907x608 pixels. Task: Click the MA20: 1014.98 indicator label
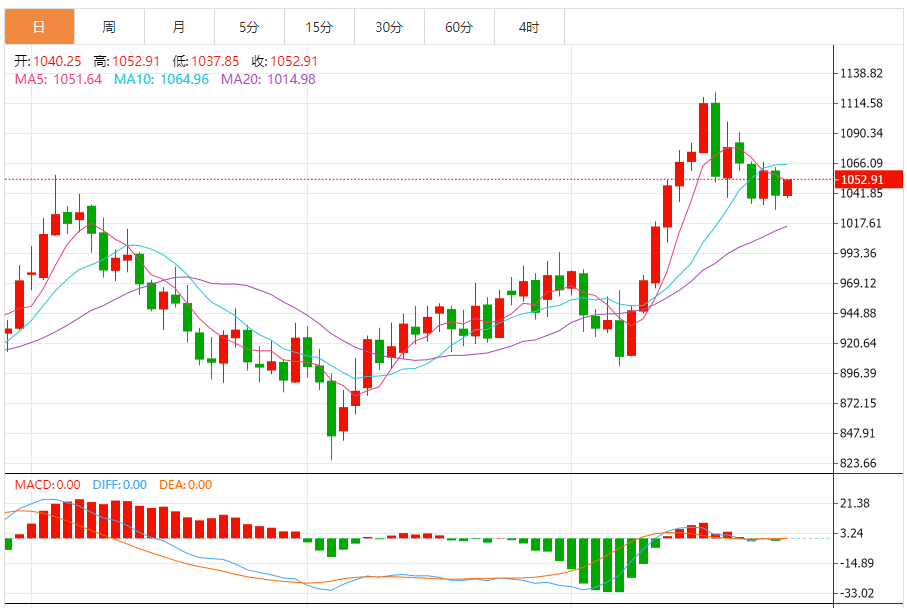[268, 79]
